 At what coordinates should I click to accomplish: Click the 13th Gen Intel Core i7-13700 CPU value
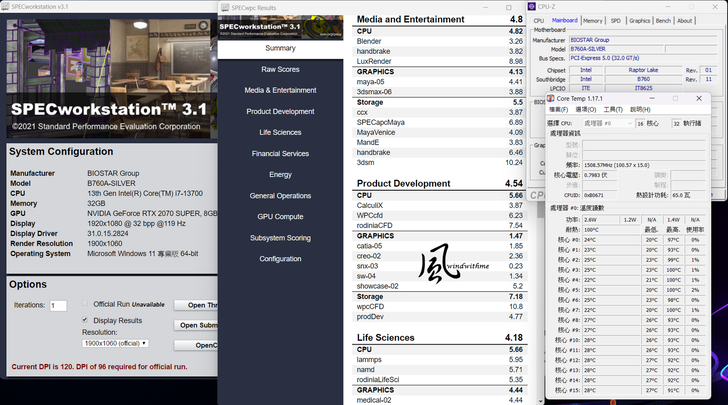(145, 193)
